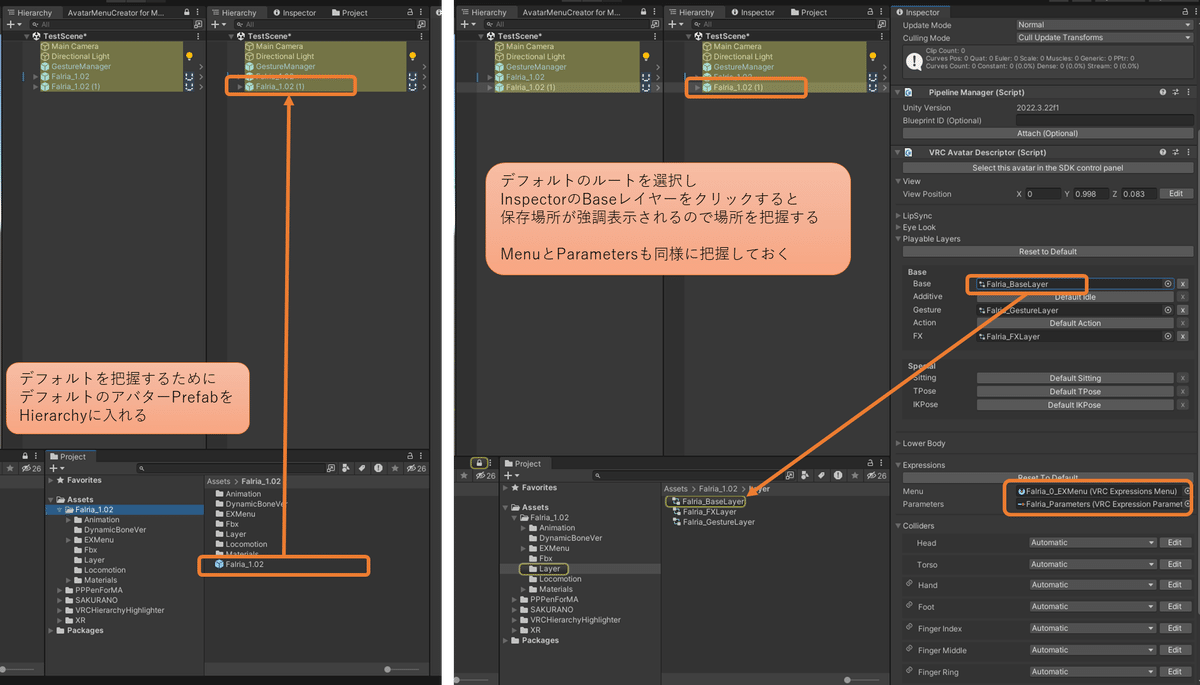Viewport: 1200px width, 685px height.
Task: Click the X next to TPose layer
Action: (1183, 391)
